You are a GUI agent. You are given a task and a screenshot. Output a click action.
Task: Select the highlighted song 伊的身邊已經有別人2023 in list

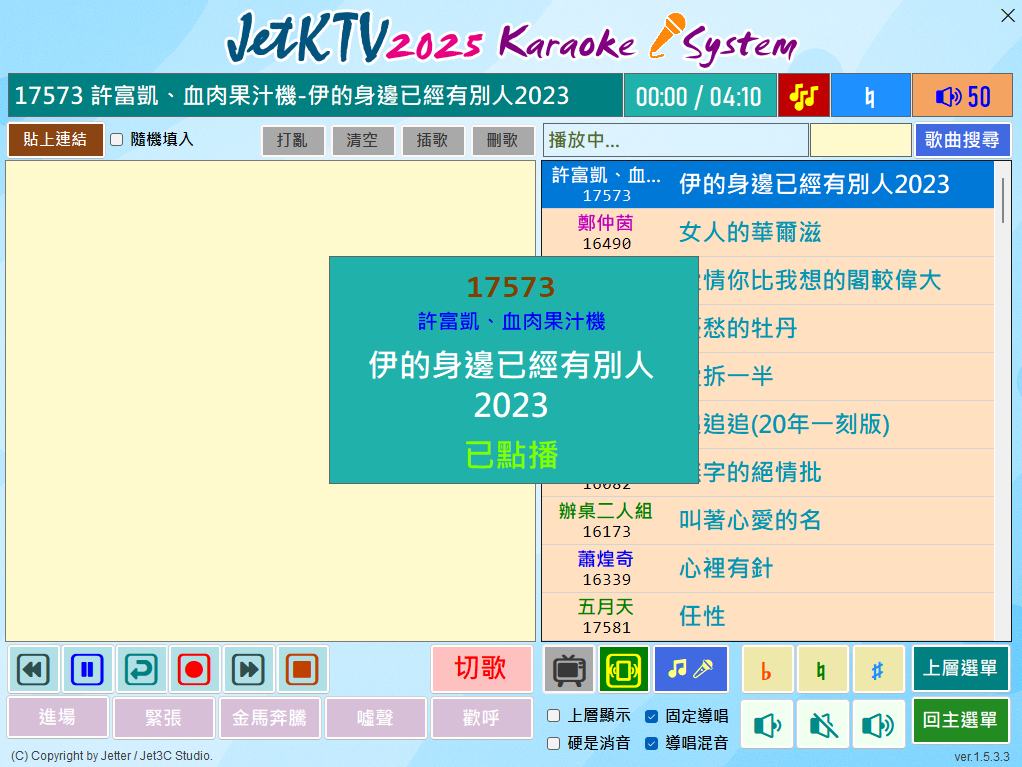(x=768, y=184)
